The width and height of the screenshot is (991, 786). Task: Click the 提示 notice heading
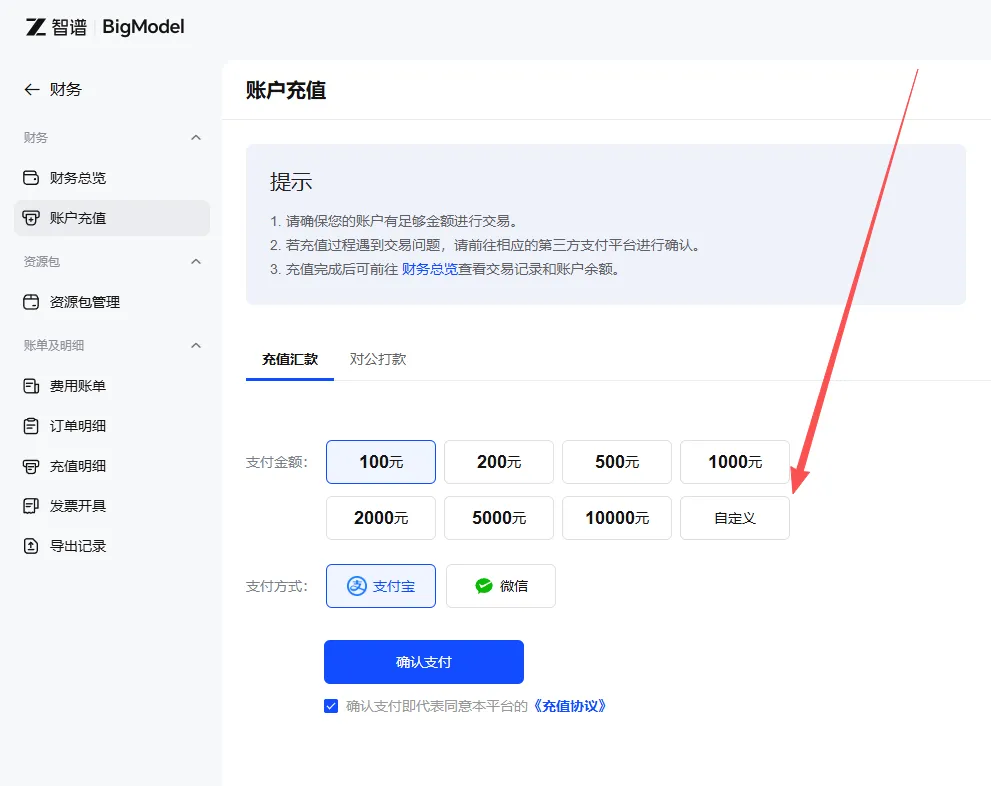(x=291, y=182)
